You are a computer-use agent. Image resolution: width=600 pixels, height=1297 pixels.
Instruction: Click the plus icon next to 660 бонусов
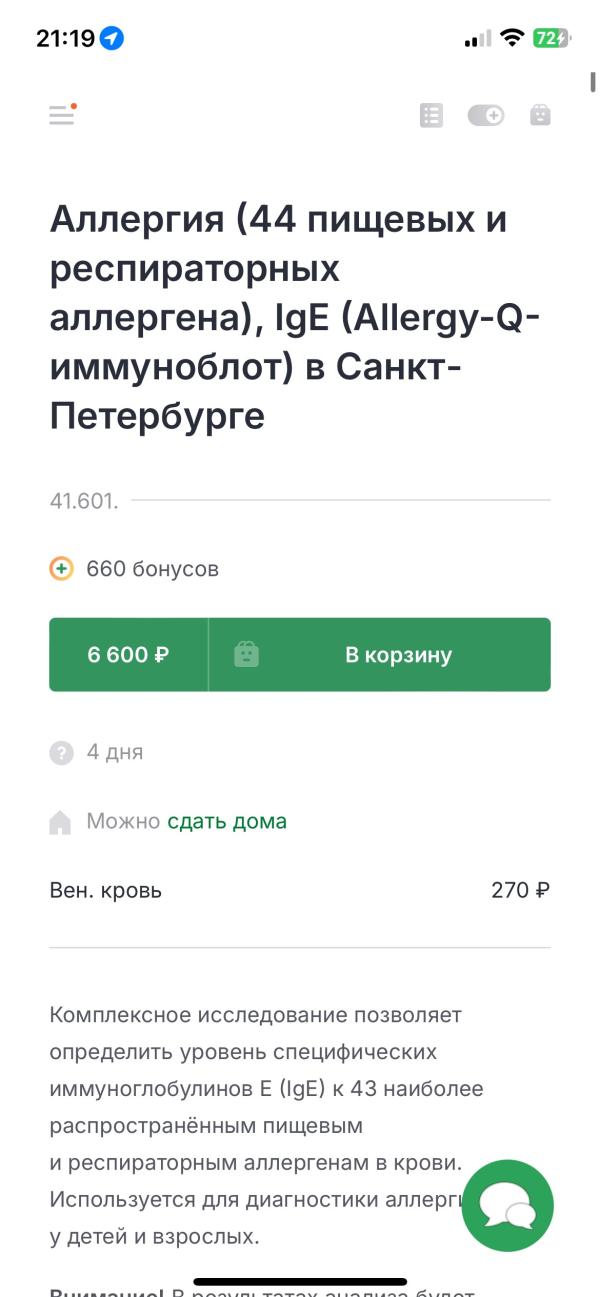pyautogui.click(x=63, y=569)
